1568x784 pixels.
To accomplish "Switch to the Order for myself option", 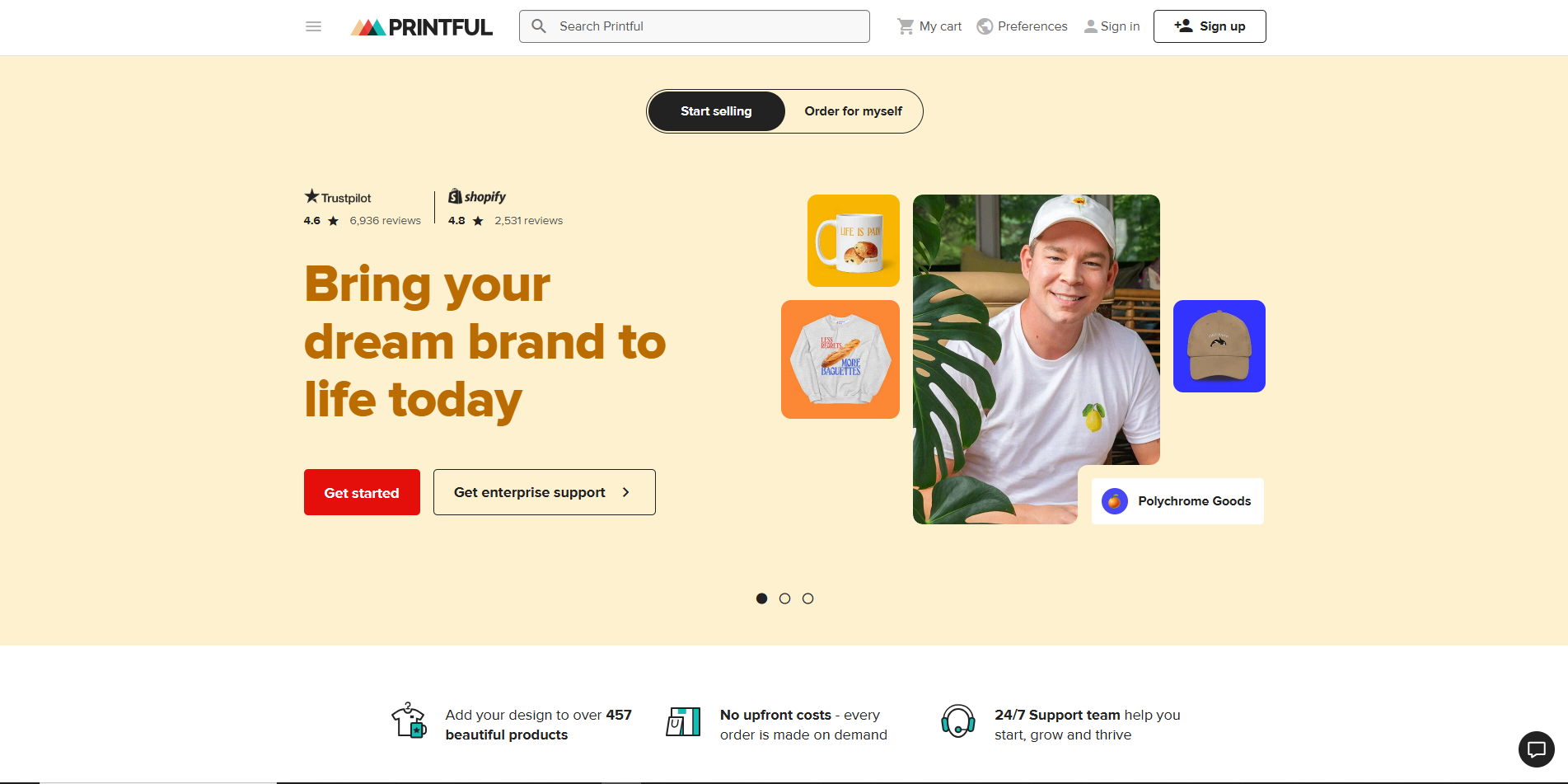I will 853,111.
